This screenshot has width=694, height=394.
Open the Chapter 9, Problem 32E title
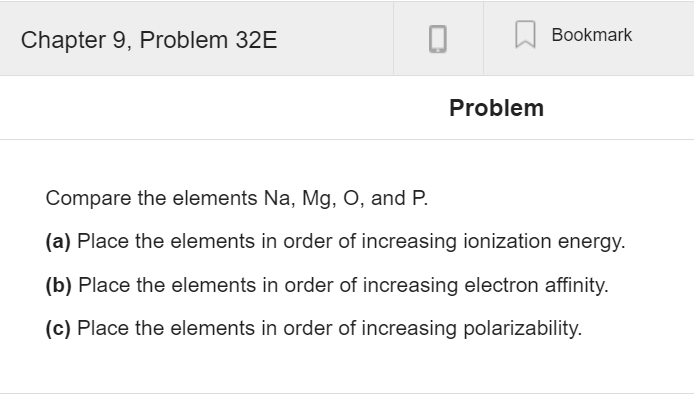coord(149,40)
